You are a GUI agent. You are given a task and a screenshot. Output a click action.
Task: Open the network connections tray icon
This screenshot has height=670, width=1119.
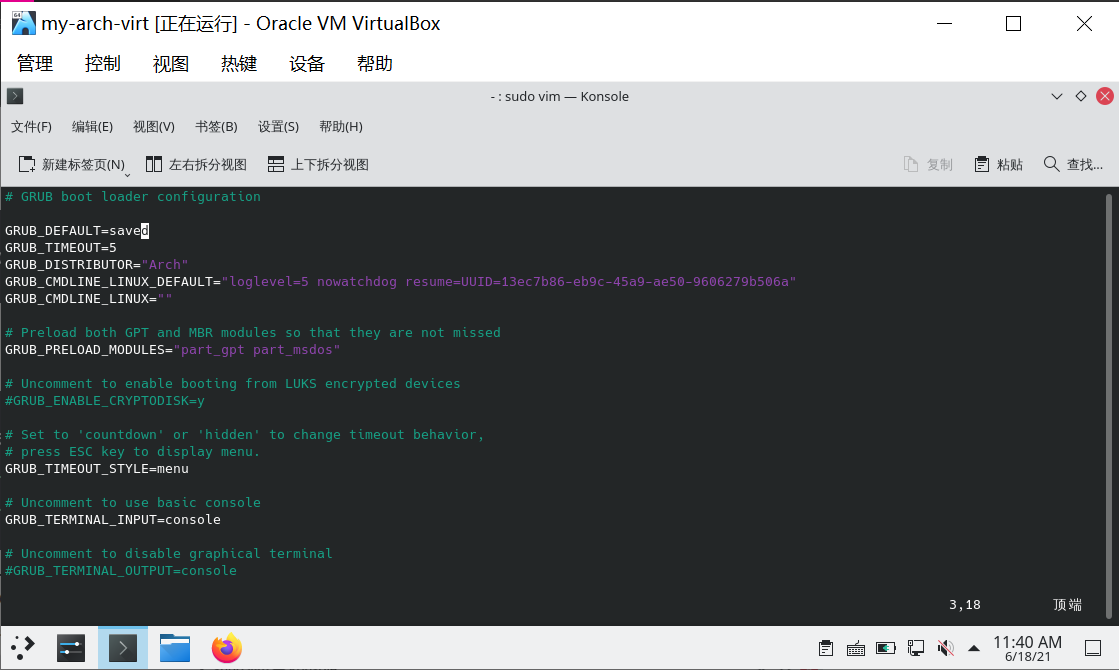[916, 648]
